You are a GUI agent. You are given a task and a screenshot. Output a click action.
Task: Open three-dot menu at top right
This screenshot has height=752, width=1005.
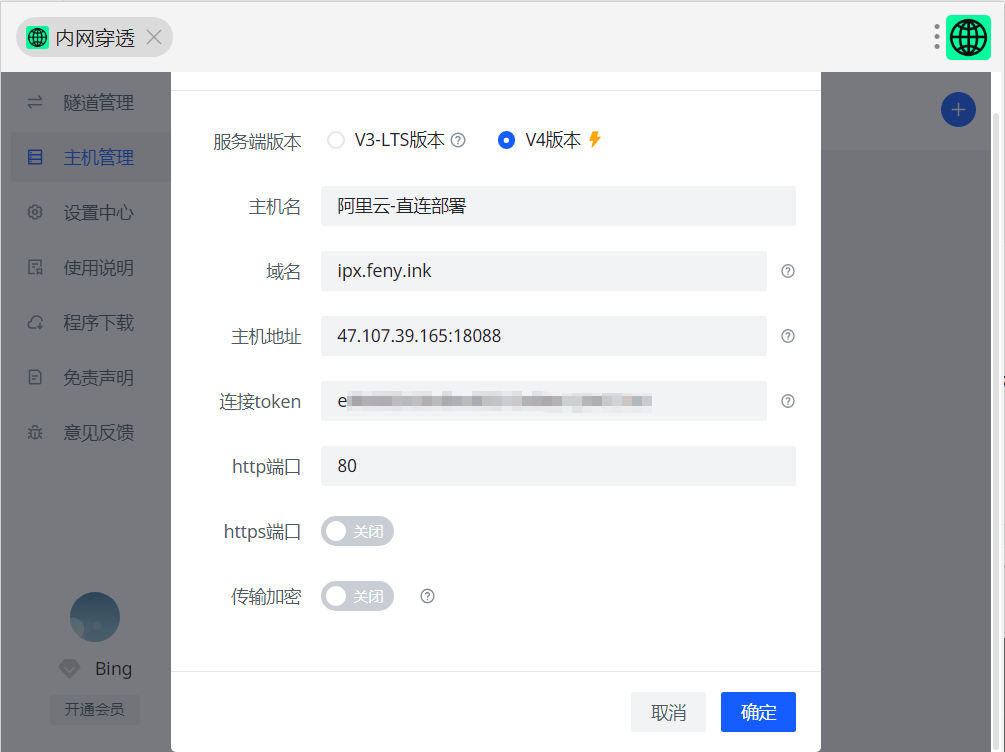coord(937,37)
